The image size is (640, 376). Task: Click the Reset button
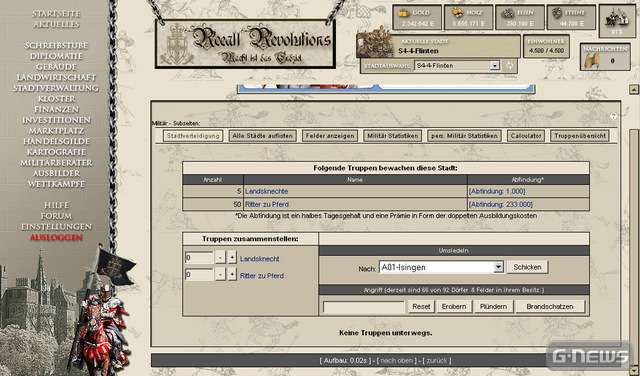pyautogui.click(x=421, y=307)
